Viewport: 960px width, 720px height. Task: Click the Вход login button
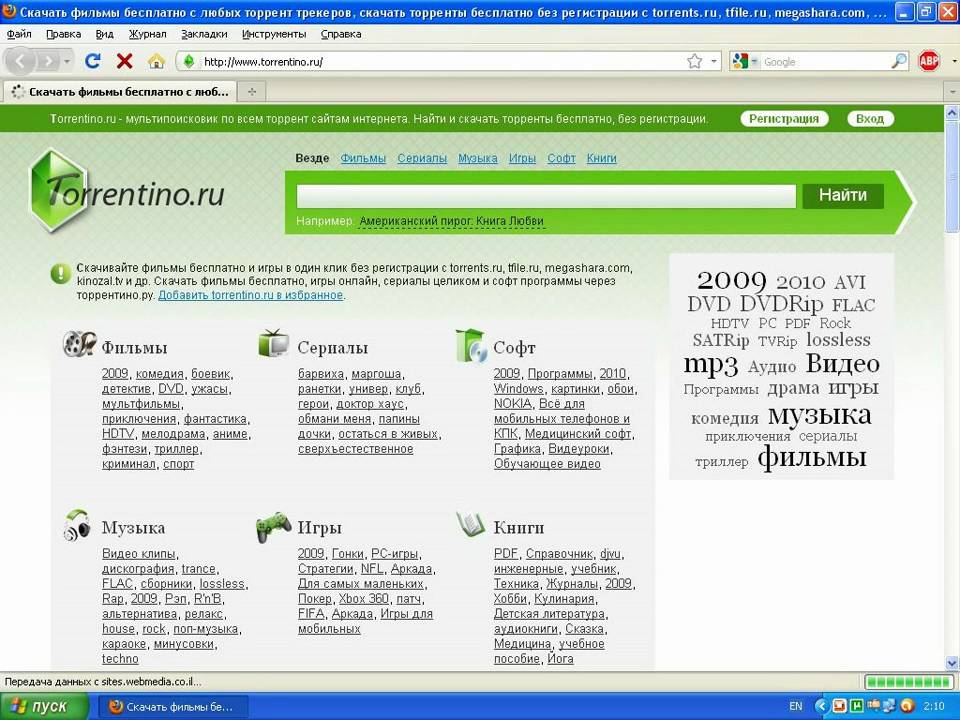click(x=870, y=119)
